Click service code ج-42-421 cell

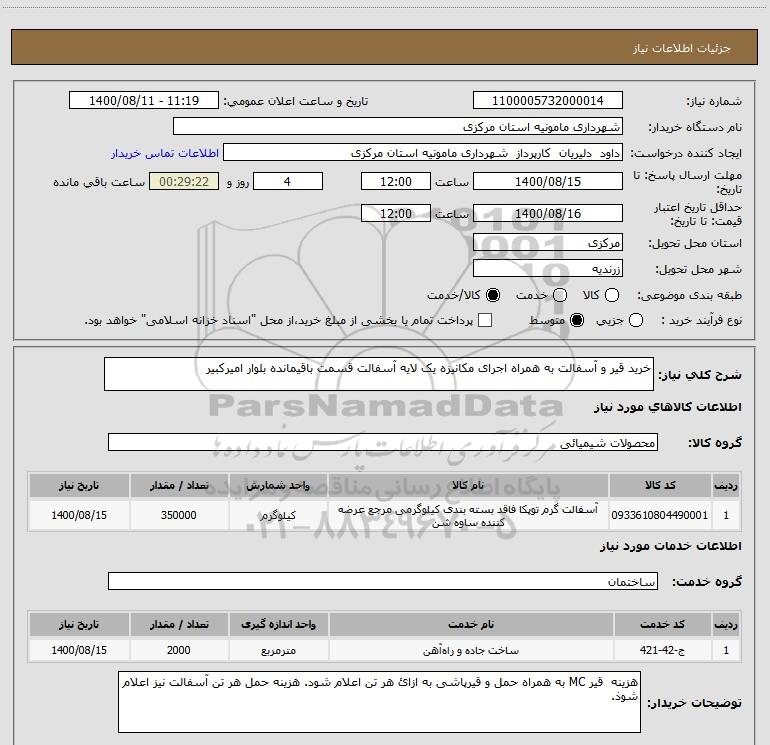tap(662, 650)
